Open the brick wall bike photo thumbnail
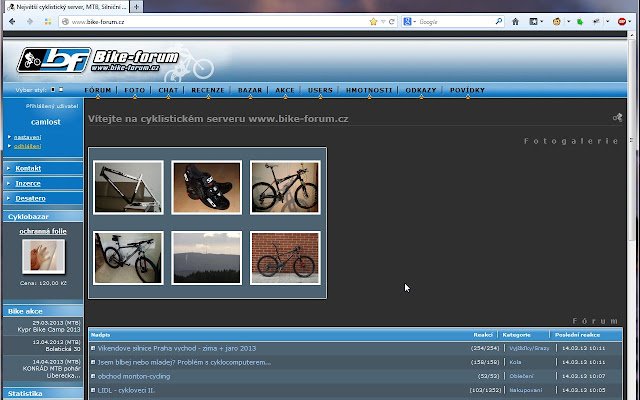The width and height of the screenshot is (640, 400). point(285,258)
